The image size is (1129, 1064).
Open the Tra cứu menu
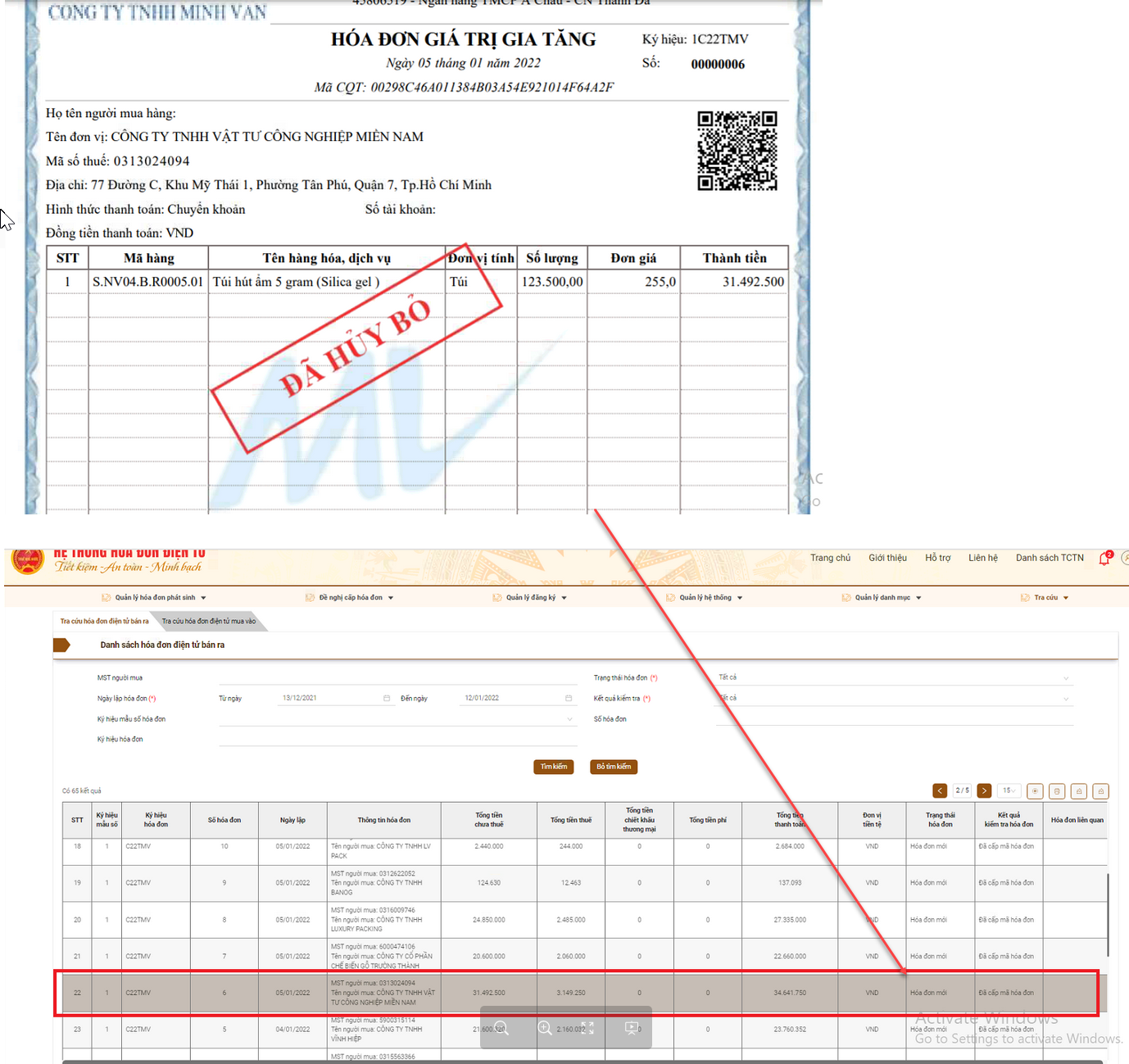click(1045, 598)
